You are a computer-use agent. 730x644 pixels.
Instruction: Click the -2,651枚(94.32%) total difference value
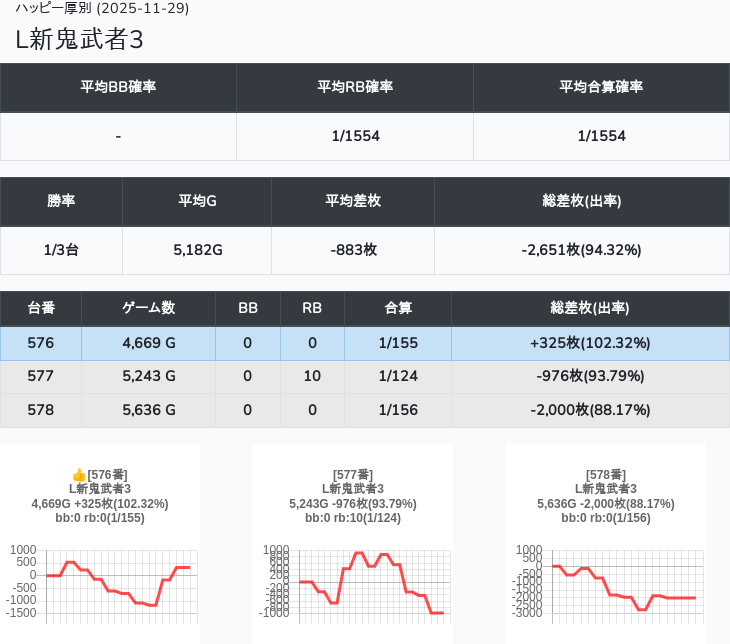[581, 250]
